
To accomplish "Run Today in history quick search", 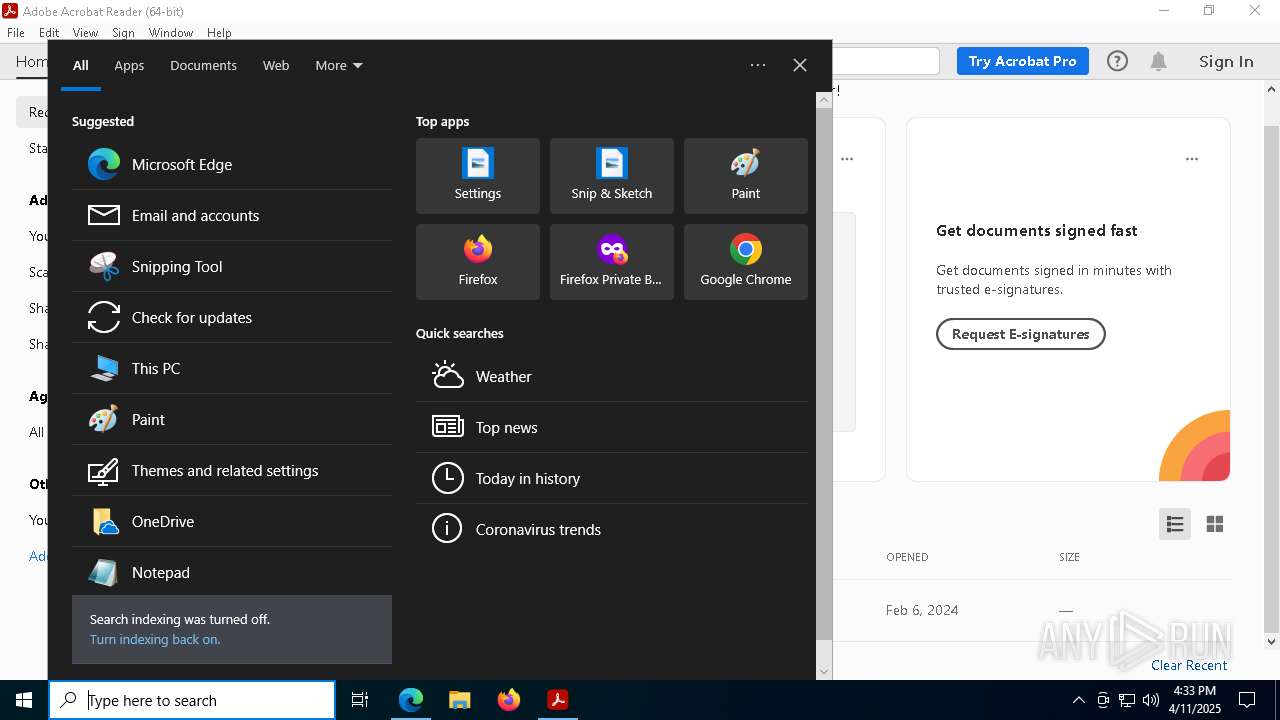I will click(612, 478).
